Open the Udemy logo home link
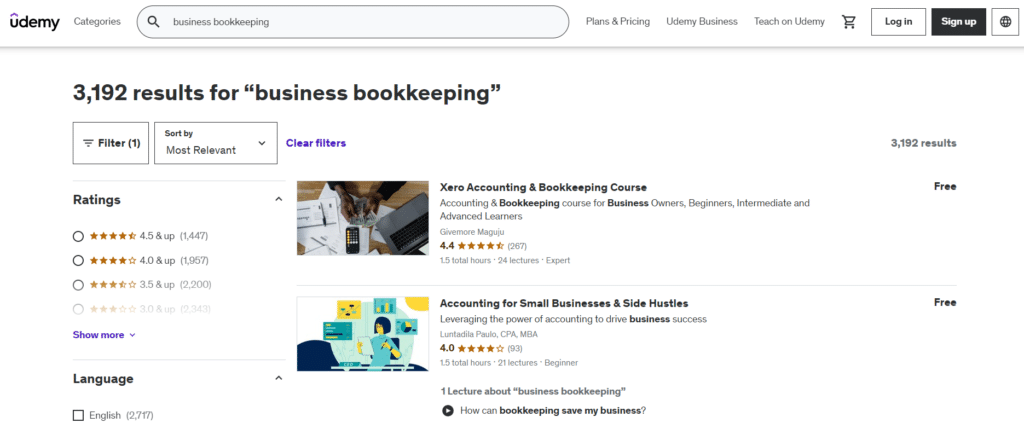This screenshot has height=423, width=1024. pos(35,22)
